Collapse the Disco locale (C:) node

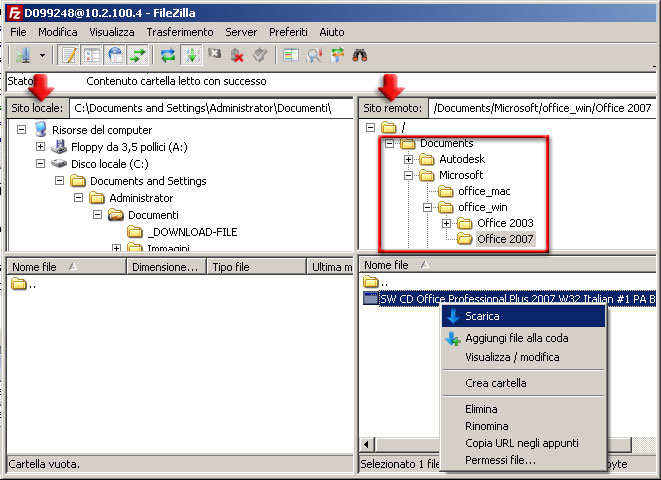(40, 164)
